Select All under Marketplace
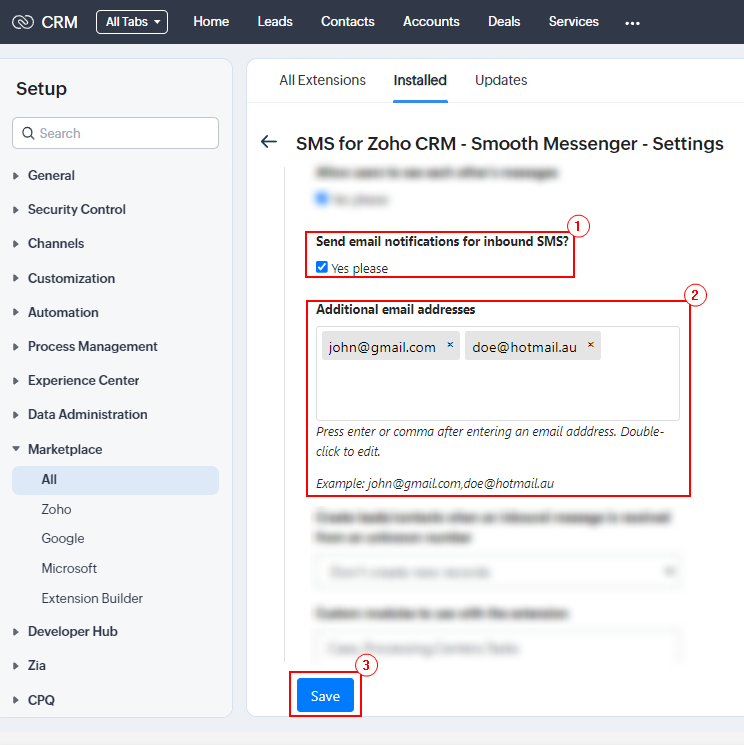Viewport: 744px width, 745px height. coord(115,480)
